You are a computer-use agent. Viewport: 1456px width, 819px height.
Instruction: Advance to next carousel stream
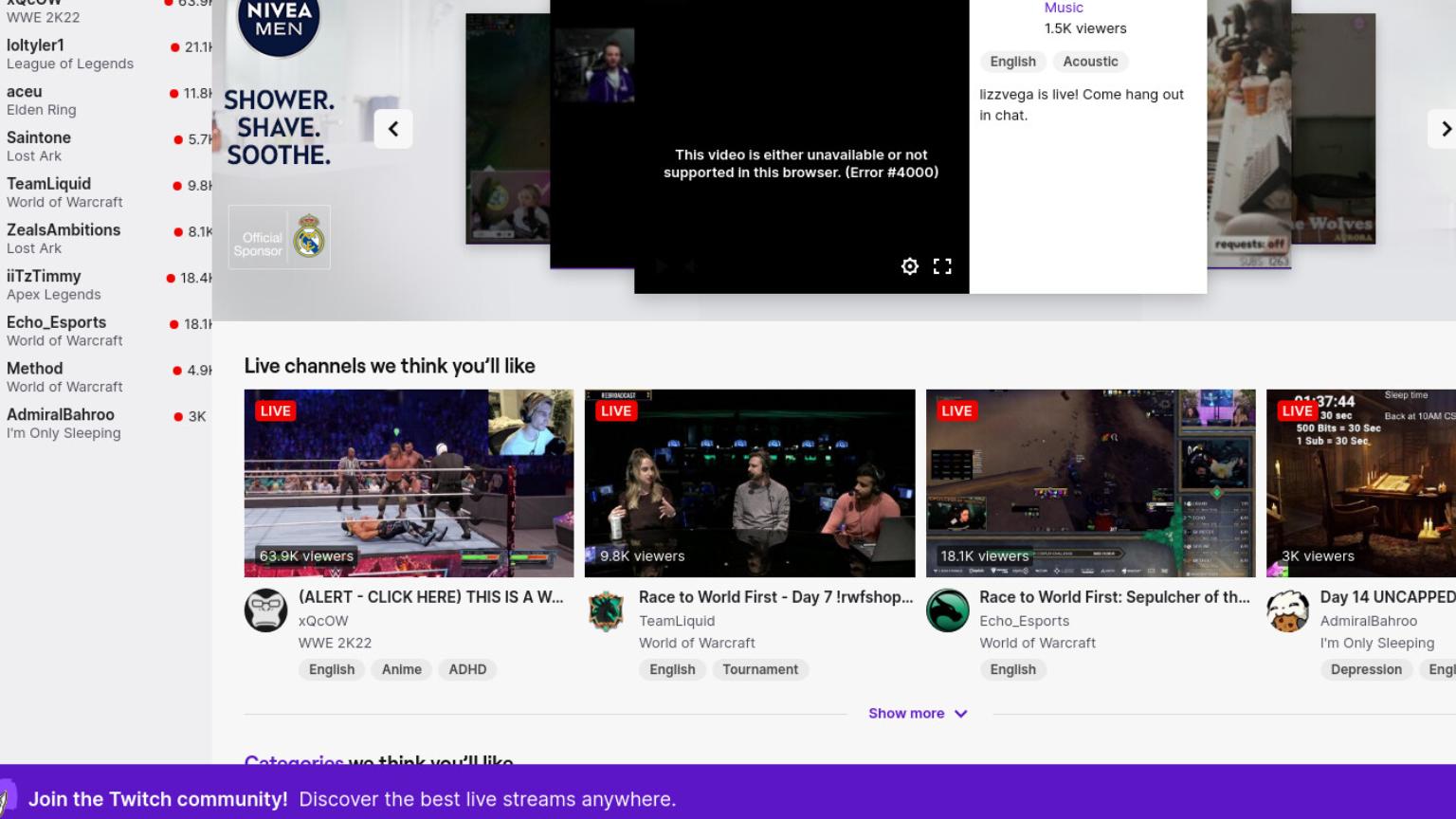[x=1445, y=129]
